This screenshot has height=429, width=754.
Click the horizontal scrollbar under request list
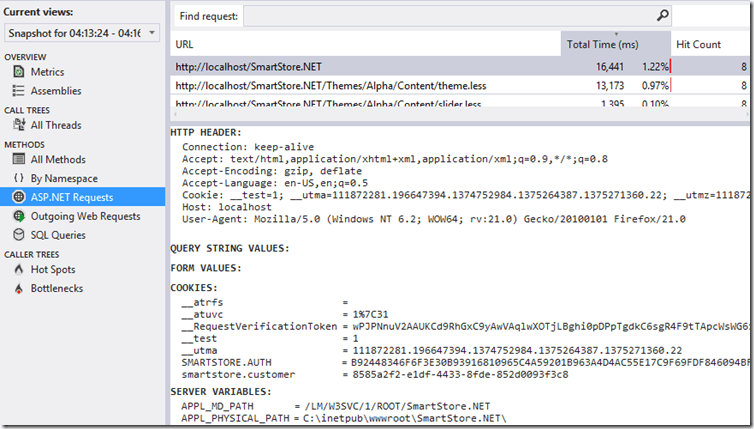coord(460,114)
